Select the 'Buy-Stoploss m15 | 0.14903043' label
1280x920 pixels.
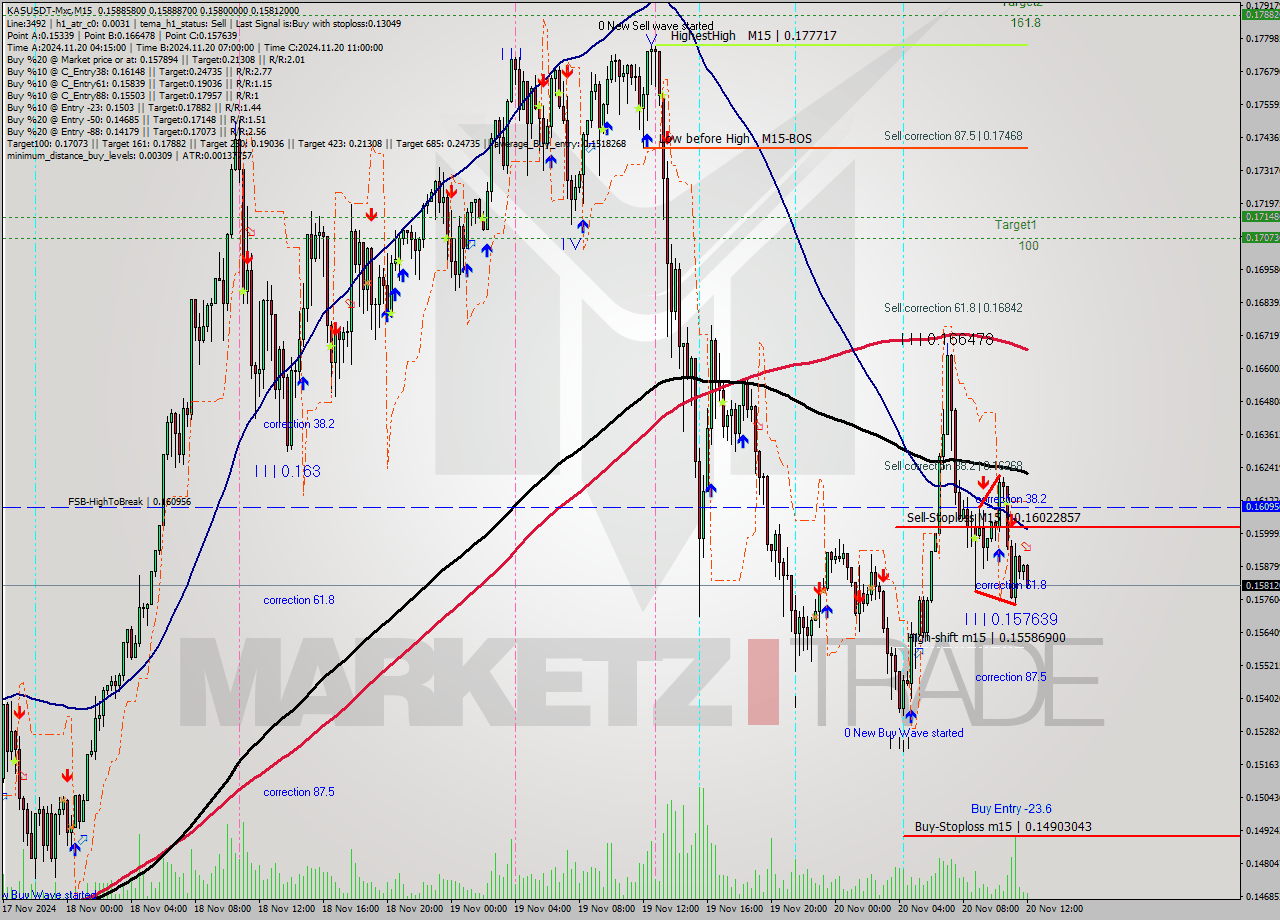coord(1003,827)
